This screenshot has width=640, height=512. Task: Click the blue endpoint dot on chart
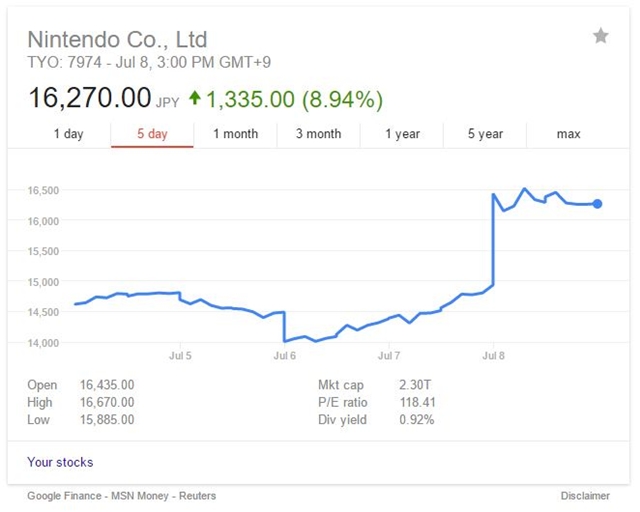coord(597,204)
